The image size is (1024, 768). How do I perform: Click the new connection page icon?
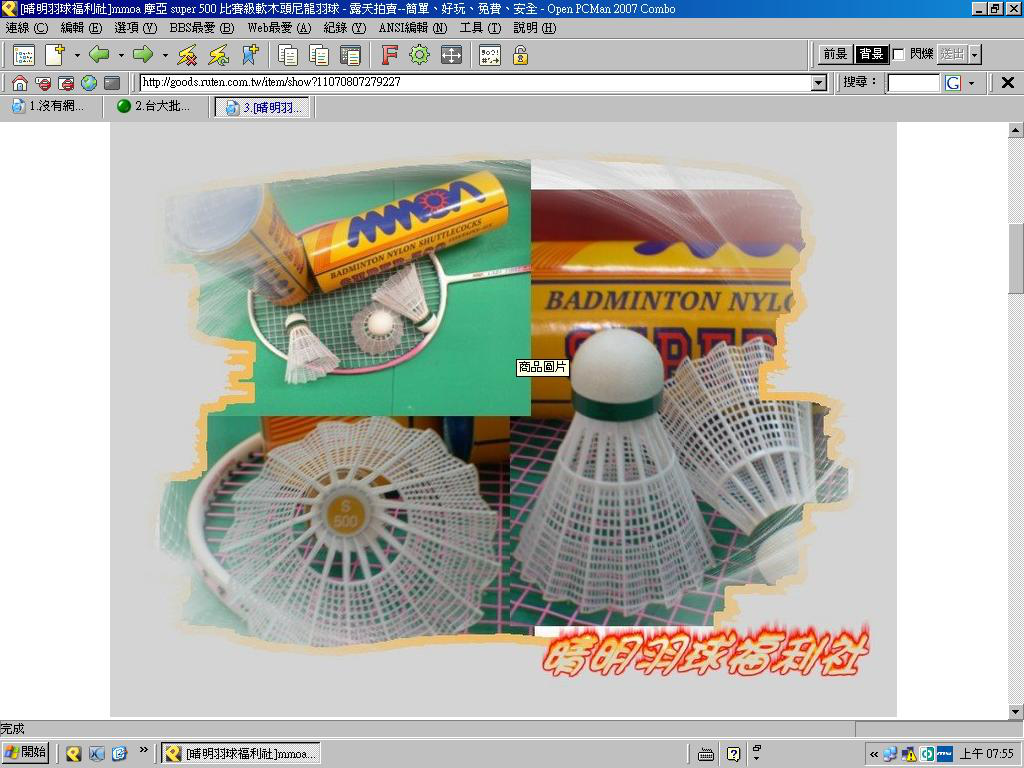55,56
